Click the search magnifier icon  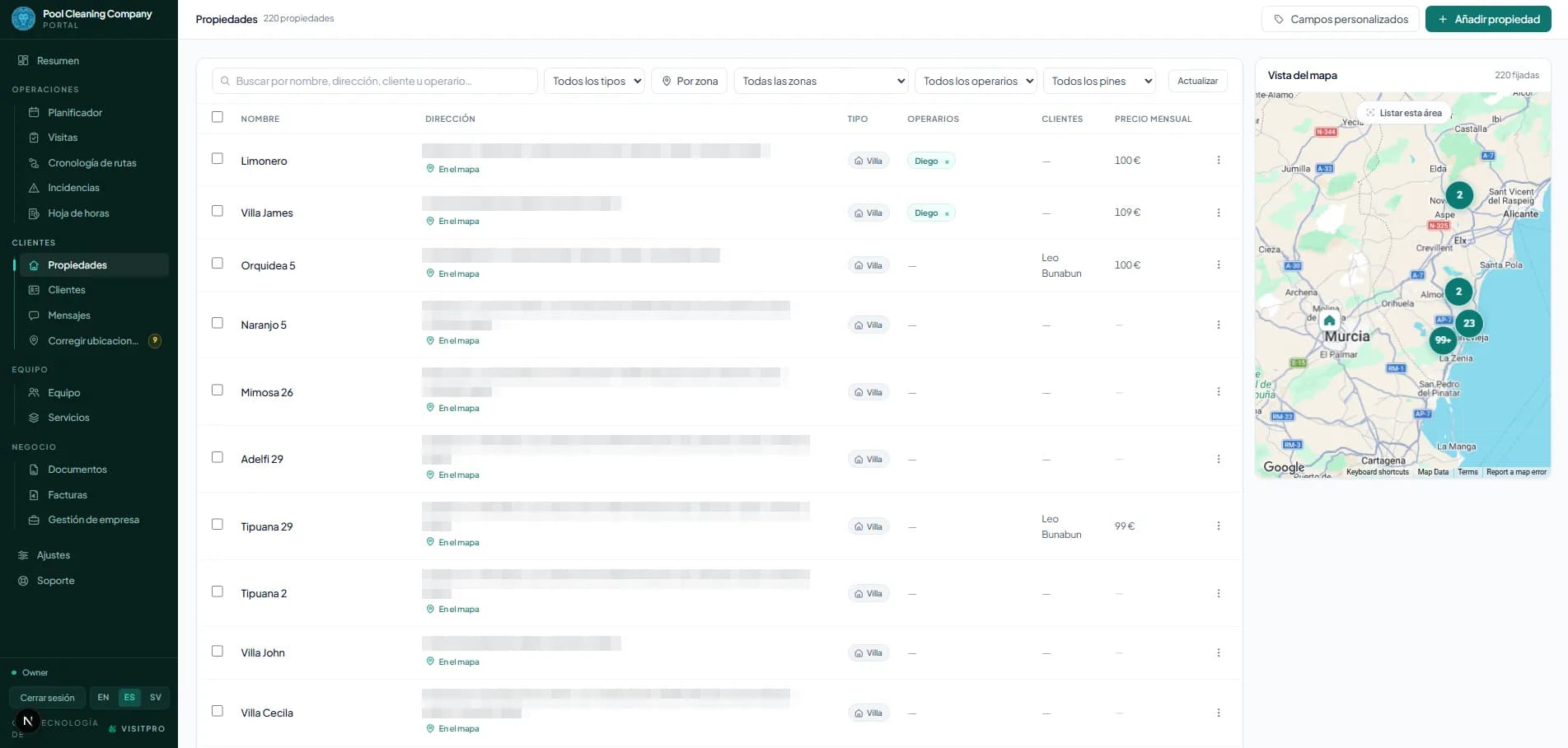pos(225,81)
